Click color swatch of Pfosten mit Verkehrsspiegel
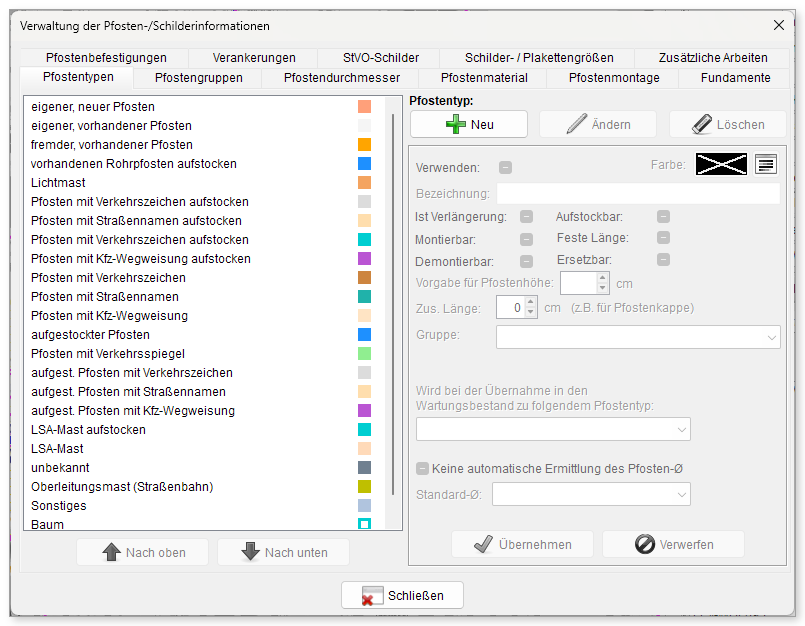 click(365, 353)
